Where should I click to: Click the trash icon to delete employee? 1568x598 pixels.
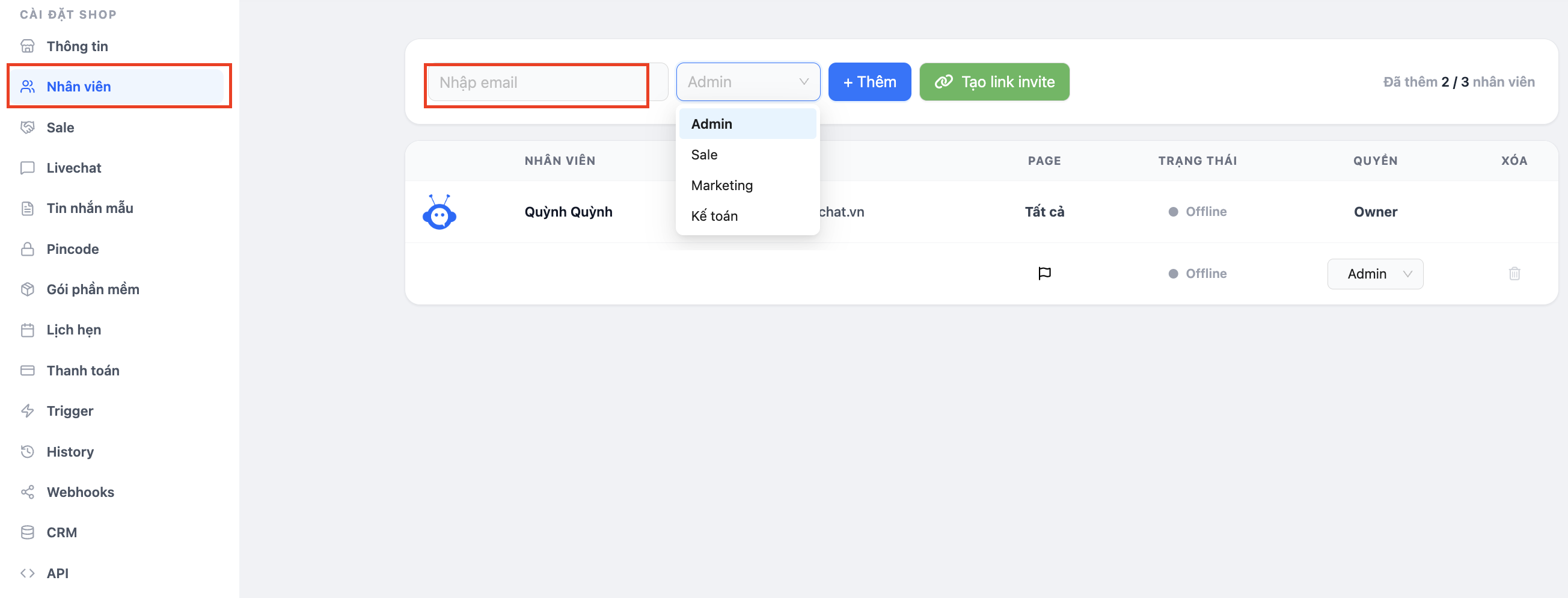pos(1514,273)
